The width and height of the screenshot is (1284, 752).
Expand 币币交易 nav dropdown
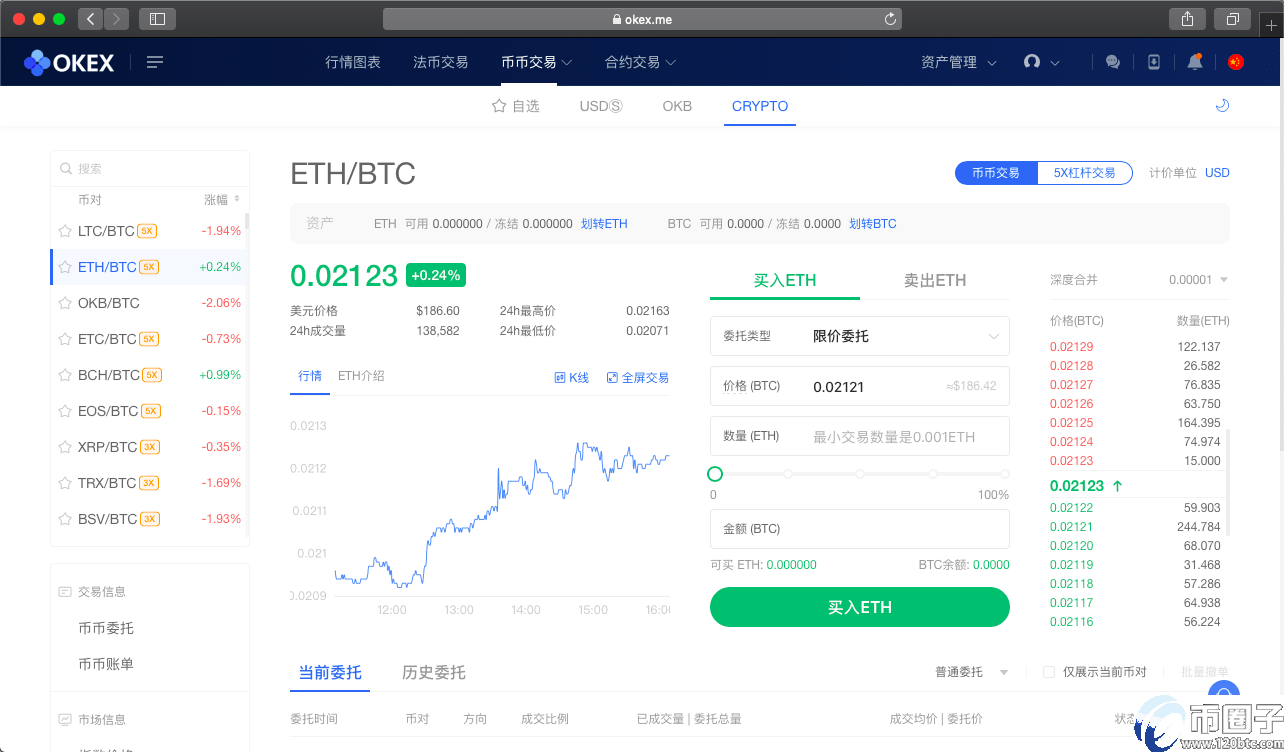click(537, 62)
